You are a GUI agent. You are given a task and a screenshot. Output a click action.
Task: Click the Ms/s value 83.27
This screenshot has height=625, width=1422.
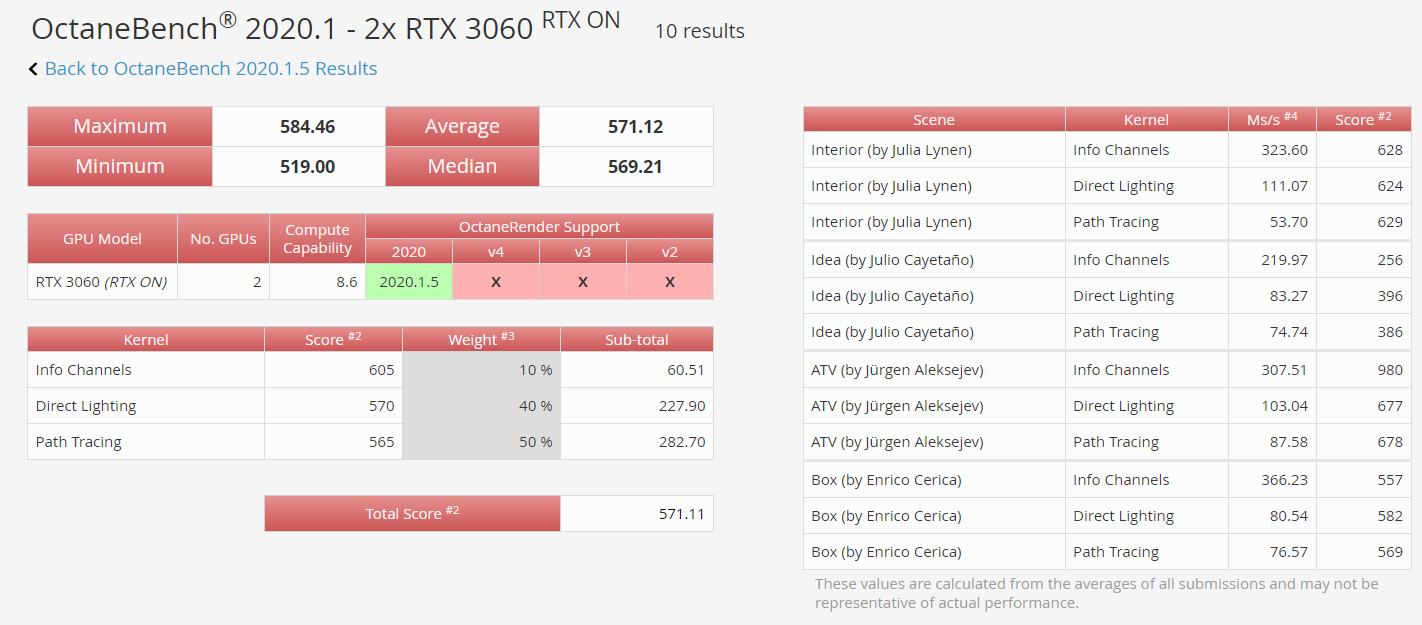tap(1289, 296)
